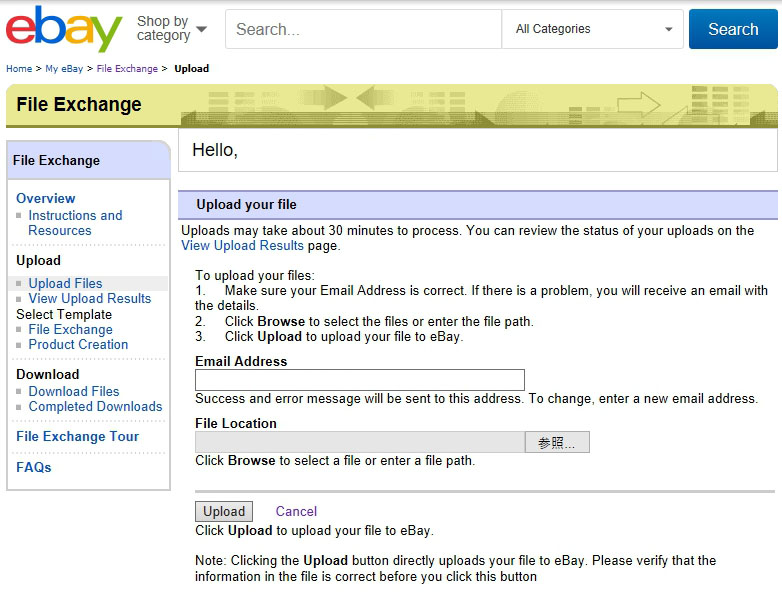Click the 'Download' sidebar heading
Image resolution: width=782 pixels, height=593 pixels.
pos(47,375)
